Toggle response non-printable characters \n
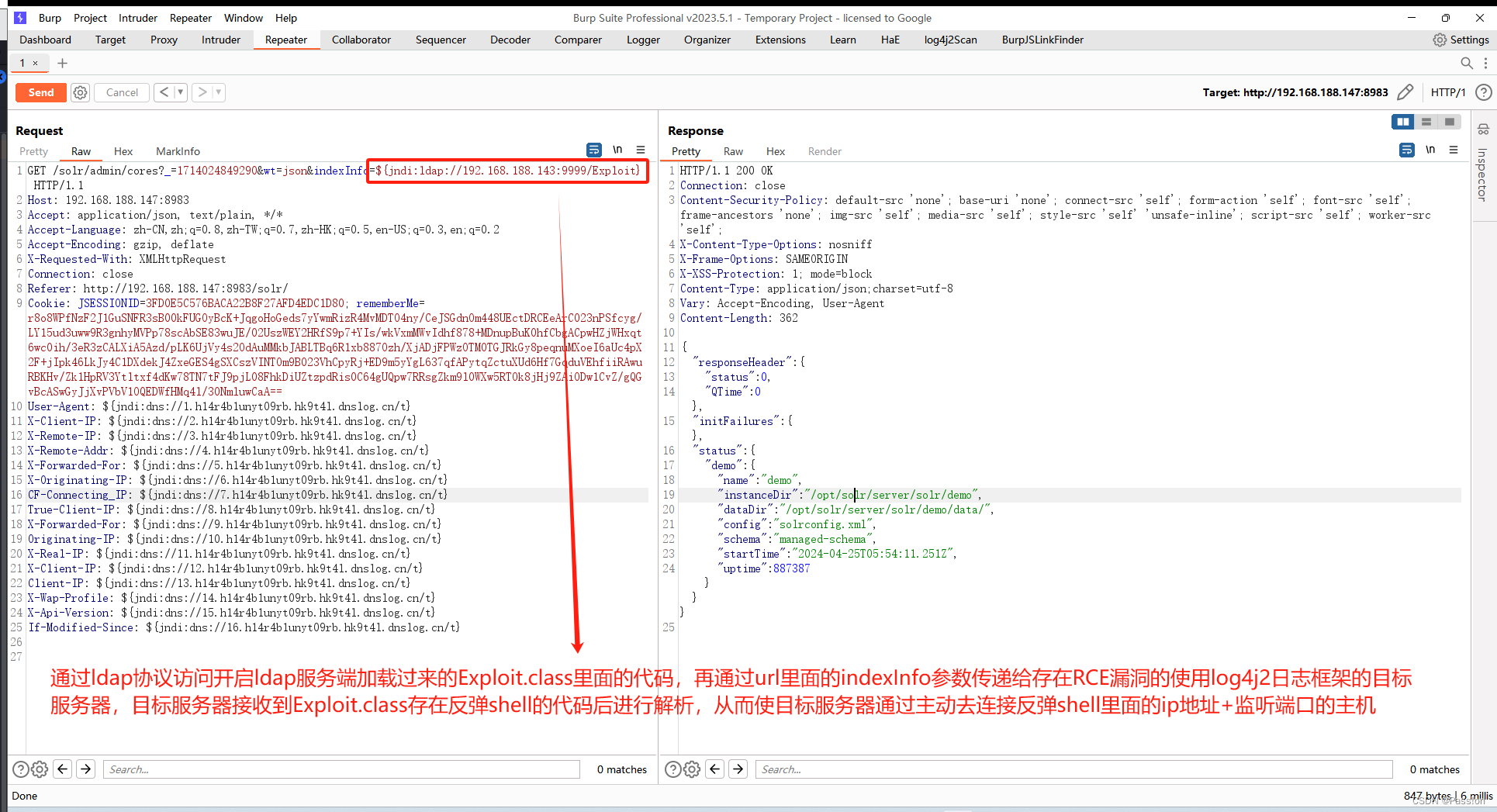The image size is (1497, 812). (x=1430, y=150)
